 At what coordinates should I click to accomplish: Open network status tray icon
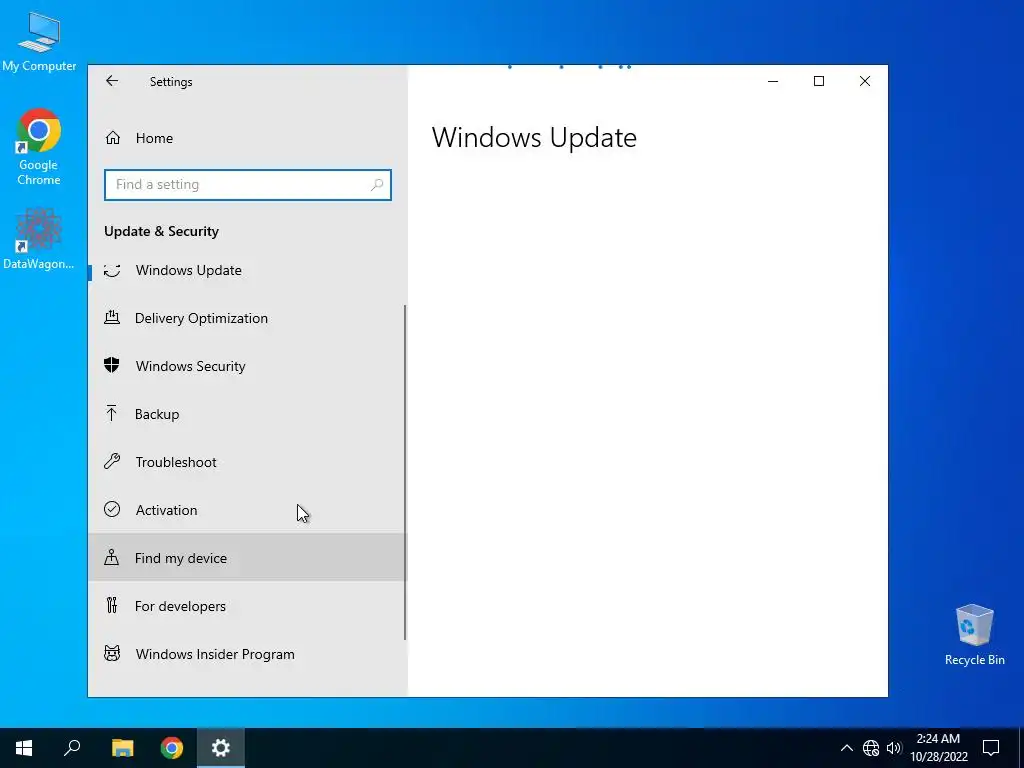pyautogui.click(x=871, y=748)
